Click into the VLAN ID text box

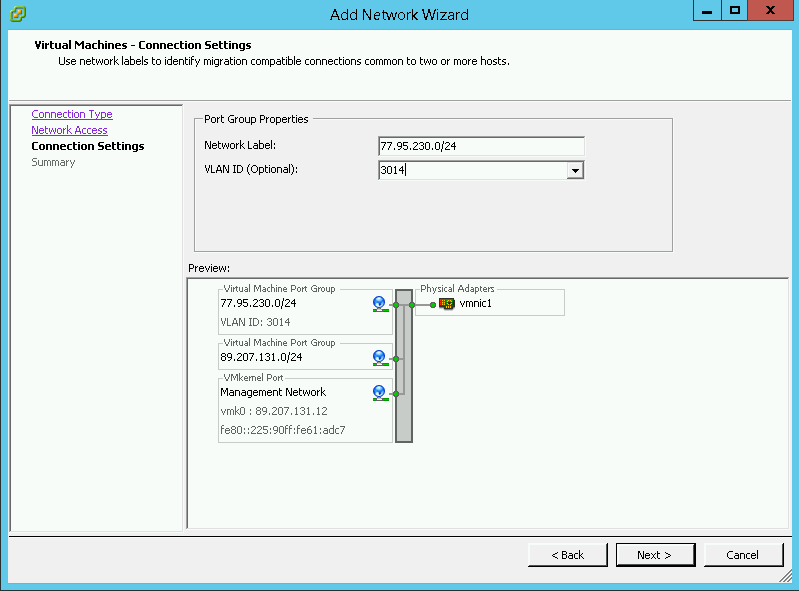pyautogui.click(x=472, y=171)
